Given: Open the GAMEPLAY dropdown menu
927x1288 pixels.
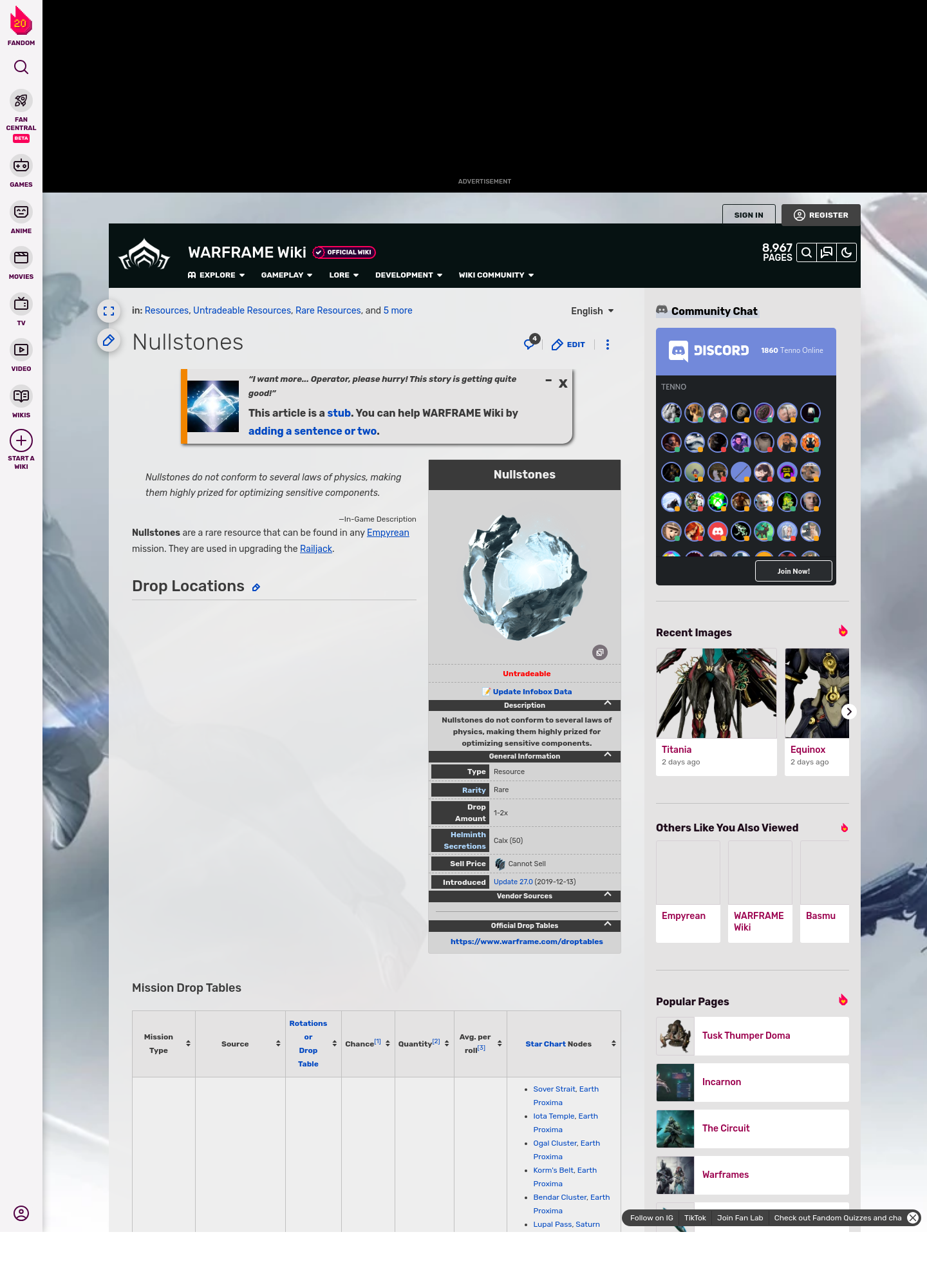Looking at the screenshot, I should click(x=286, y=275).
